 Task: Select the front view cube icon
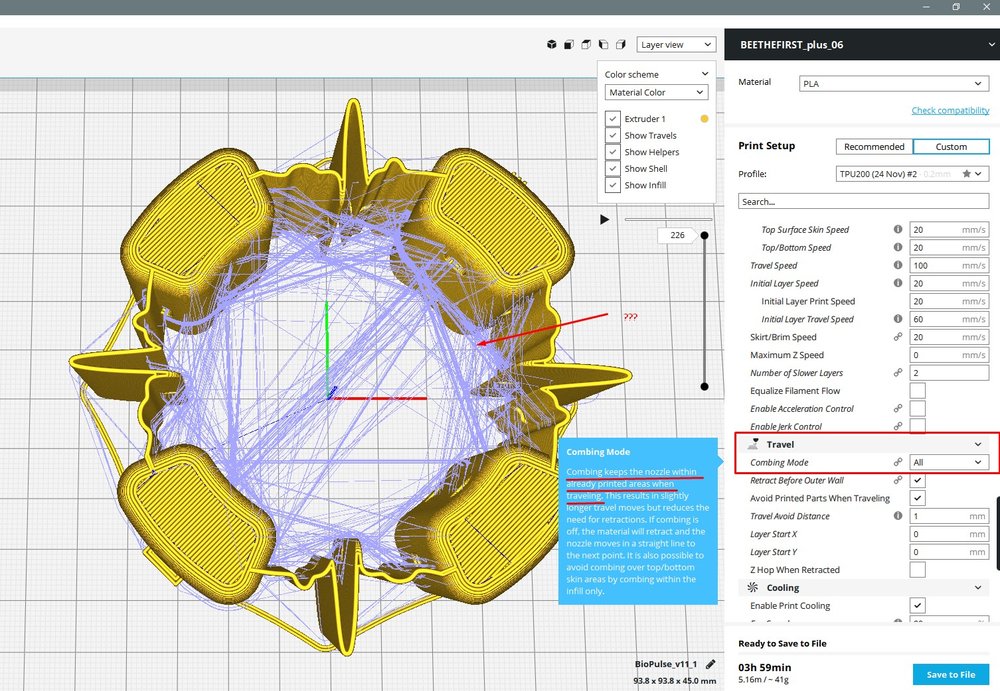click(x=569, y=45)
